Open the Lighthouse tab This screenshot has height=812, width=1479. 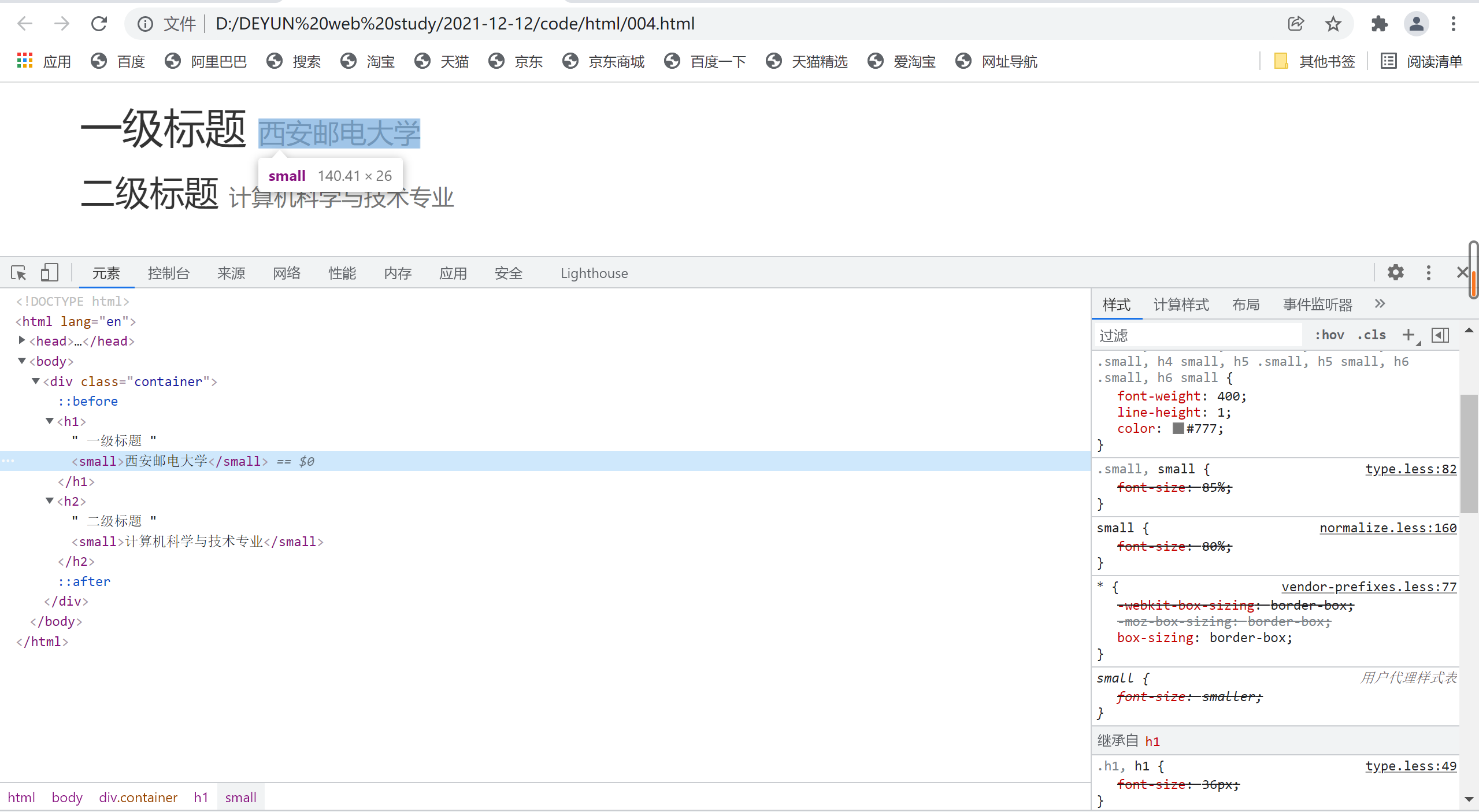point(594,273)
